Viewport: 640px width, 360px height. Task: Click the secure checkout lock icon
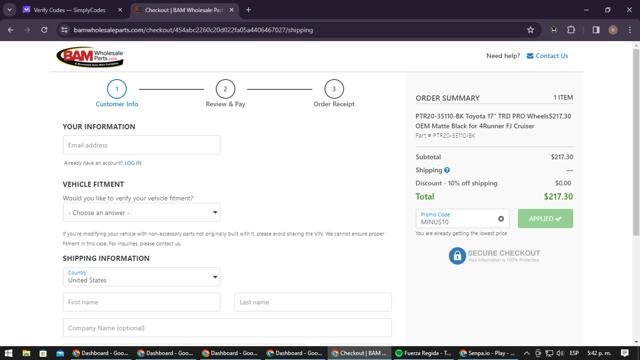(457, 256)
